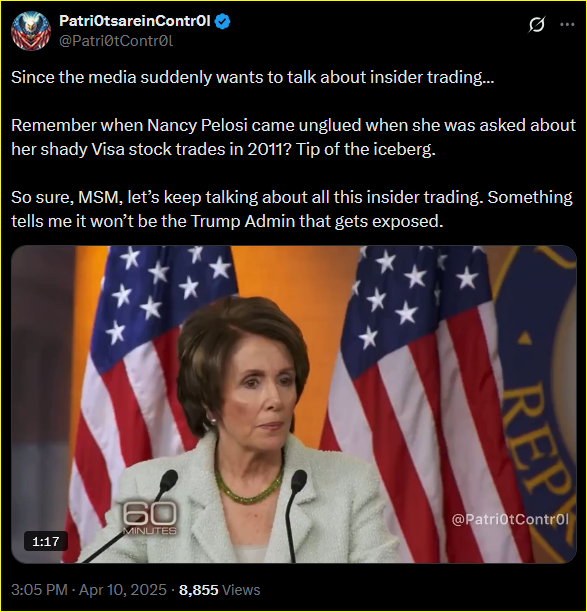The image size is (587, 612).
Task: Open the @Patri0tContr0l handle under name
Action: pos(116,41)
